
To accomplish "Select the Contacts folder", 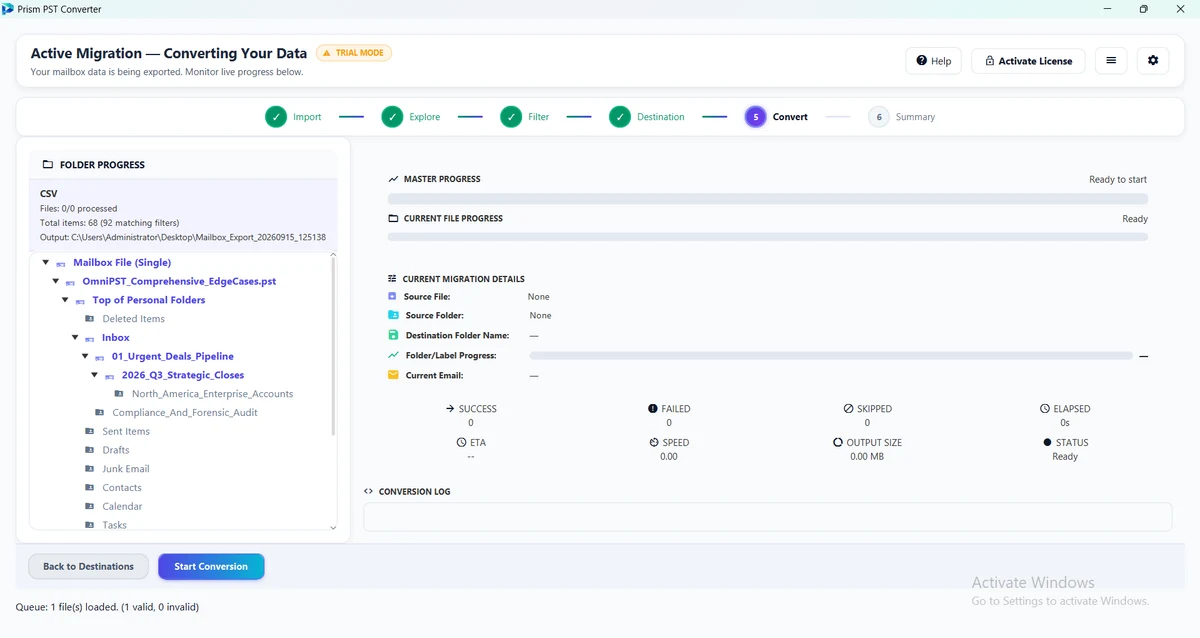I will coord(122,488).
